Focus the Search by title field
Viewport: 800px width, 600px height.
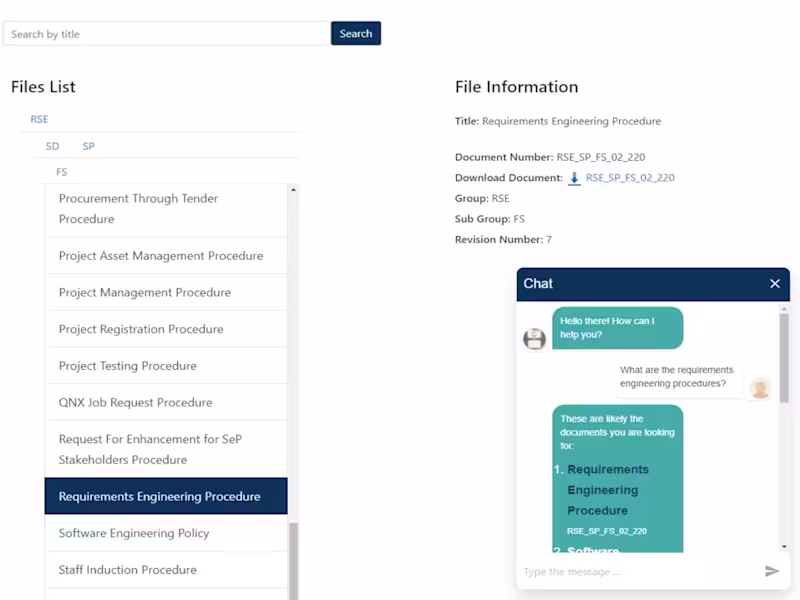[x=167, y=34]
